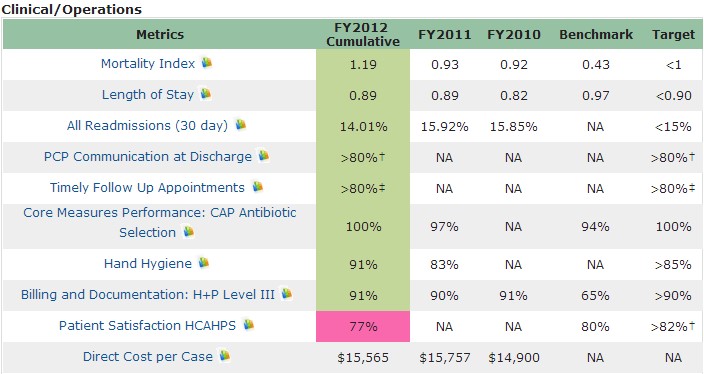The height and width of the screenshot is (374, 704).
Task: Open Patient Satisfaction HCAHPS link
Action: (x=147, y=326)
